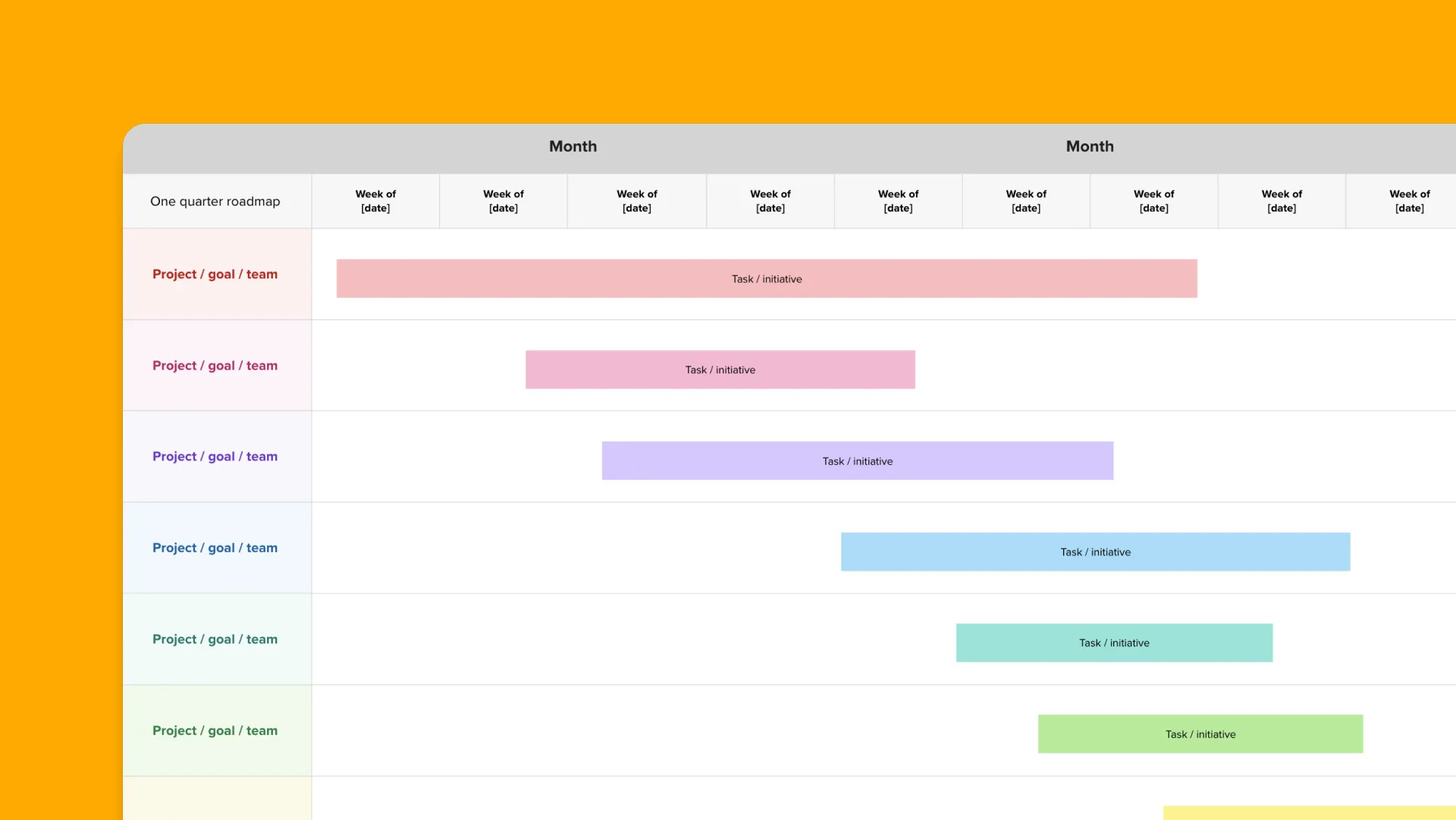
Task: Click the third 'Week of [date]' column header
Action: (637, 201)
